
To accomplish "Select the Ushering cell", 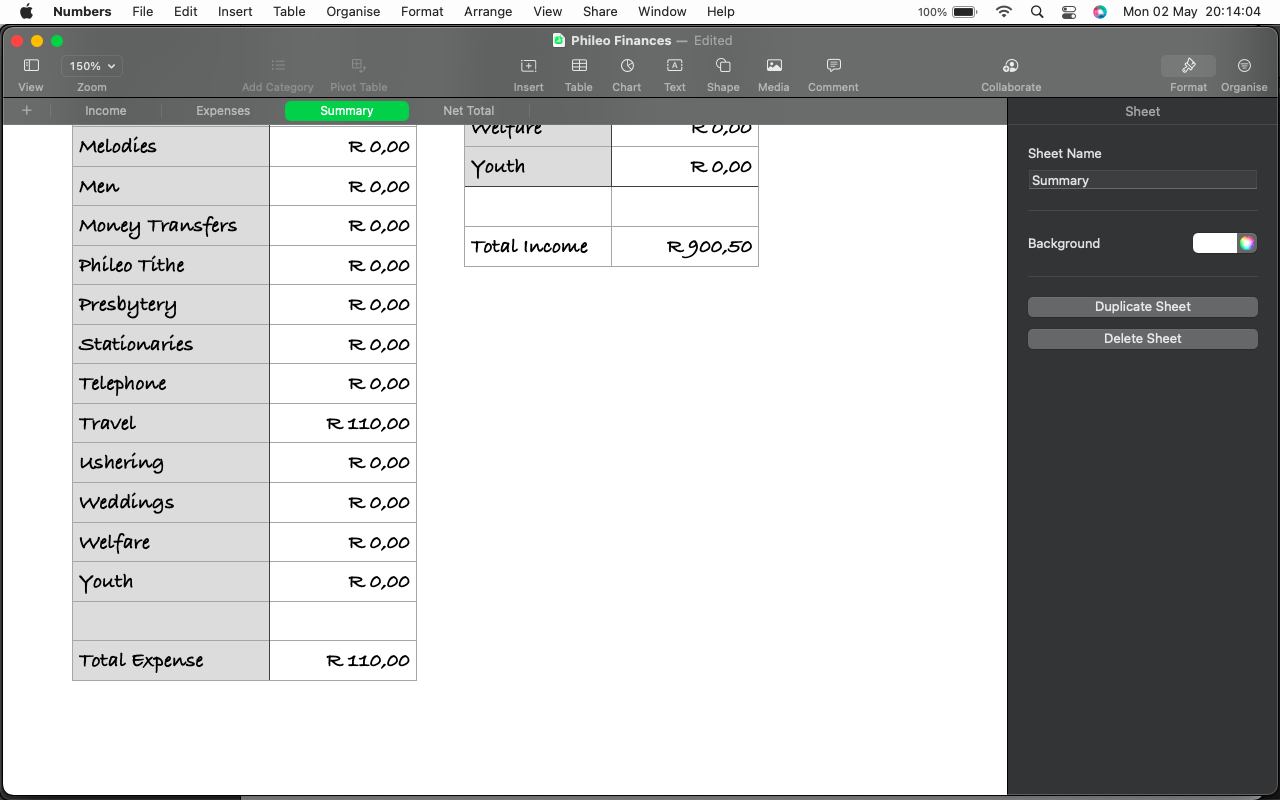I will 171,463.
